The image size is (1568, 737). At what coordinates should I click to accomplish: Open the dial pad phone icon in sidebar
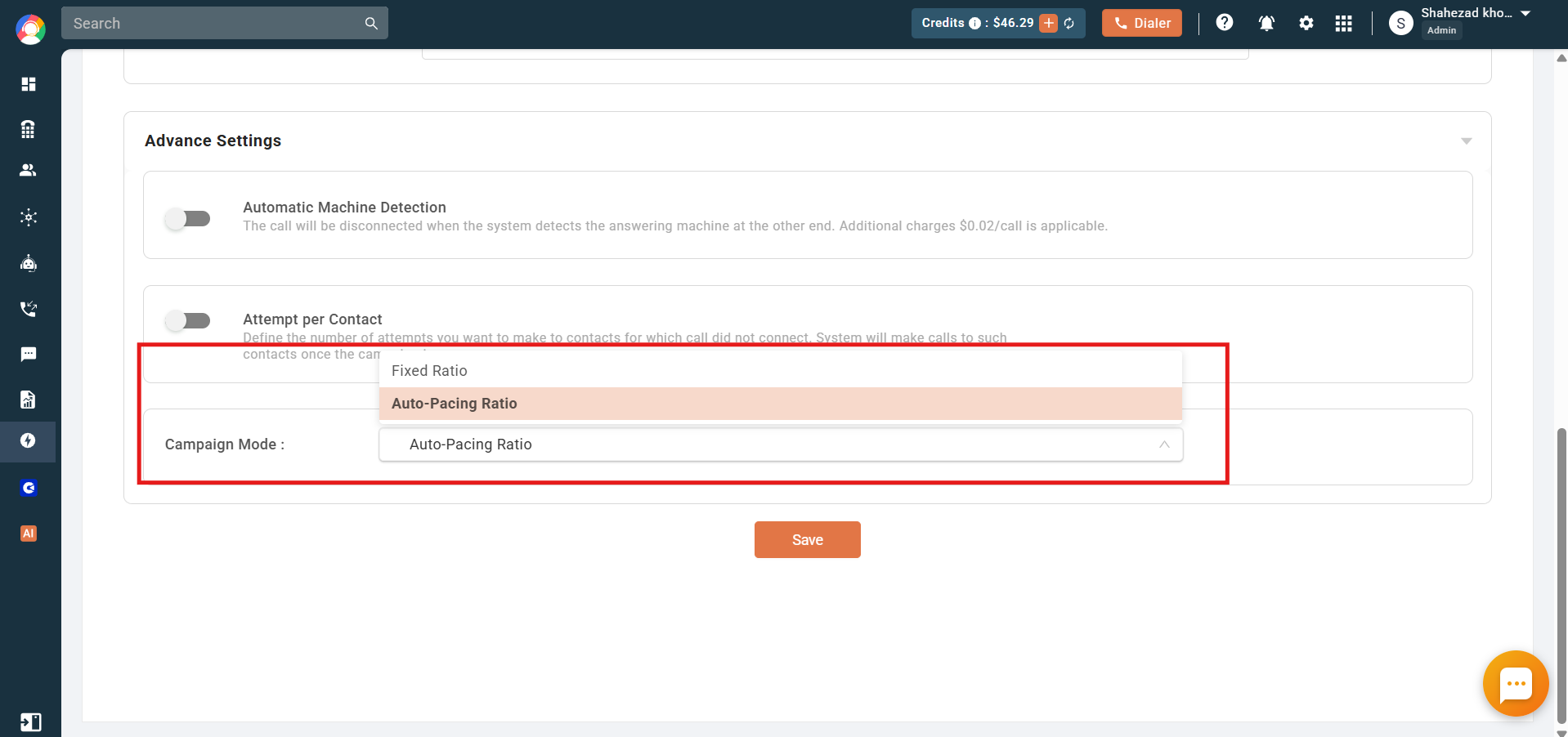tap(29, 129)
